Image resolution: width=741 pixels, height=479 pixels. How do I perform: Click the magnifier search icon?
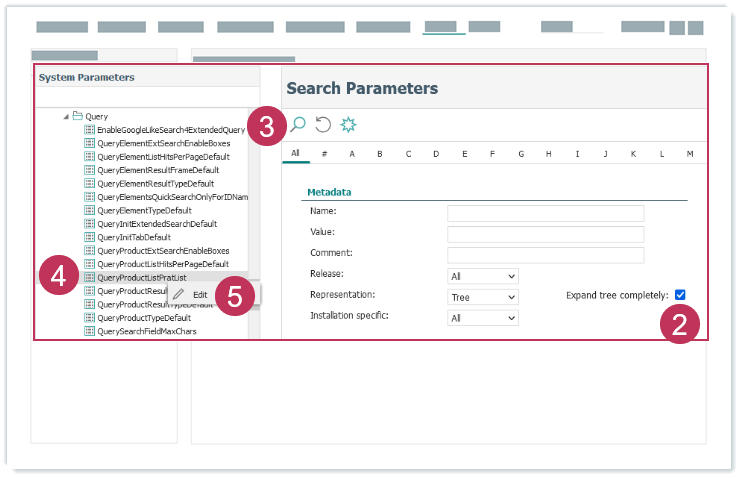[297, 125]
